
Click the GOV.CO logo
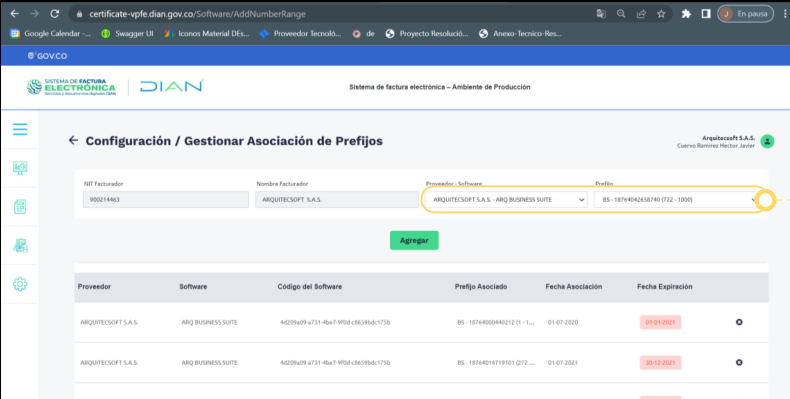tap(47, 56)
